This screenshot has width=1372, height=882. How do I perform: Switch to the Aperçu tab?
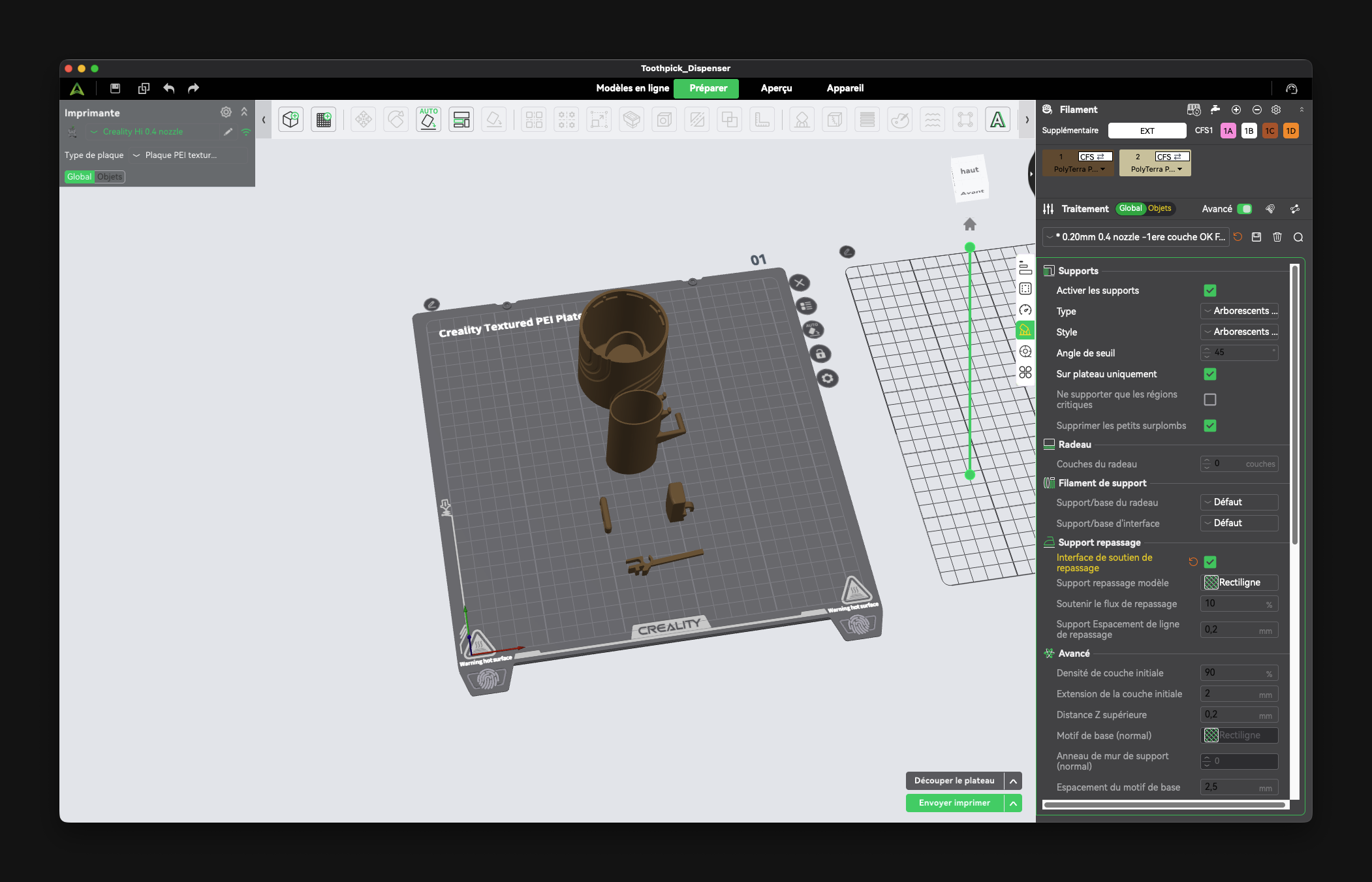pos(776,88)
